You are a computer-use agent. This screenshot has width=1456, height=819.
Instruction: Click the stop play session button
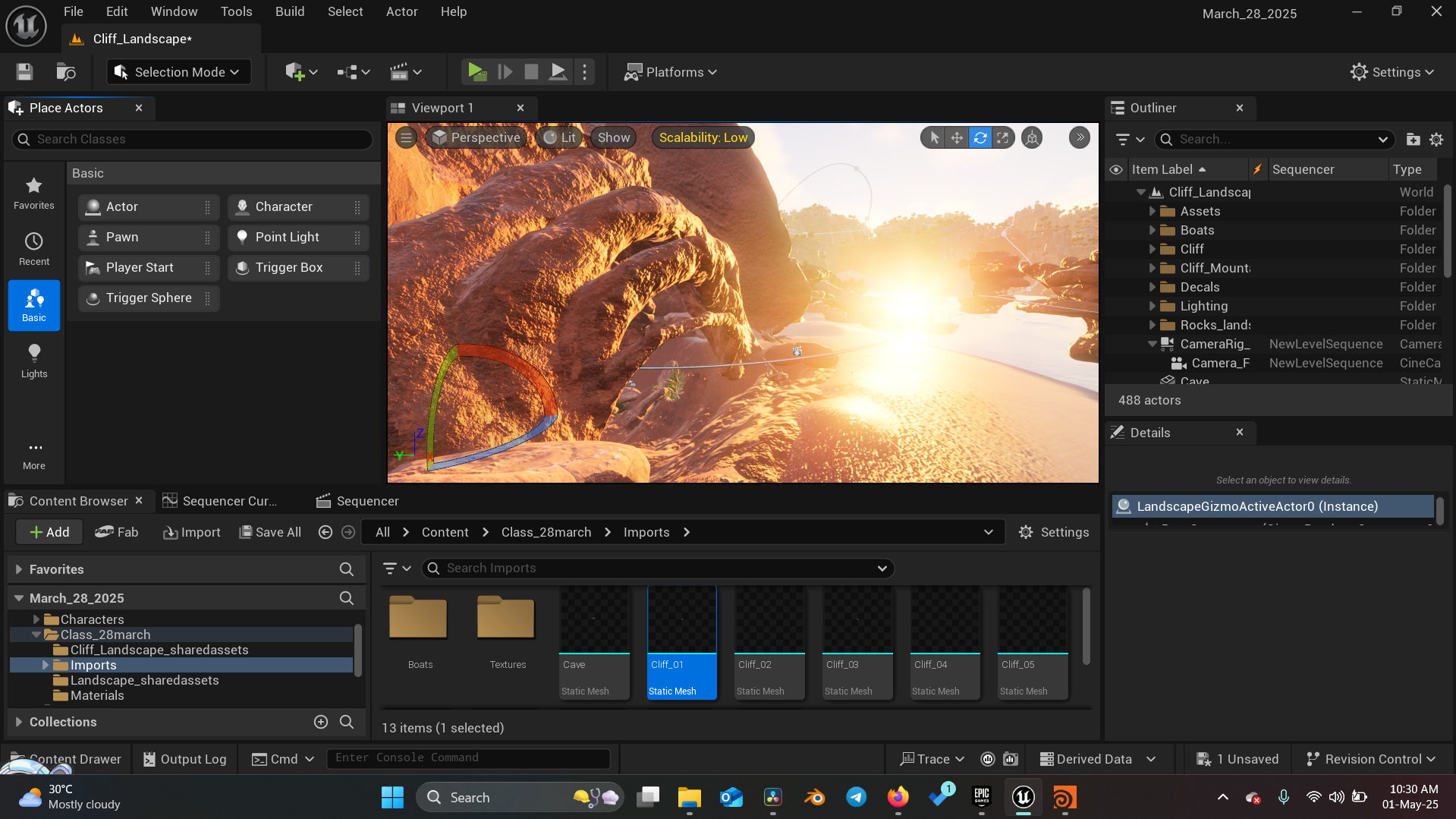coord(531,72)
